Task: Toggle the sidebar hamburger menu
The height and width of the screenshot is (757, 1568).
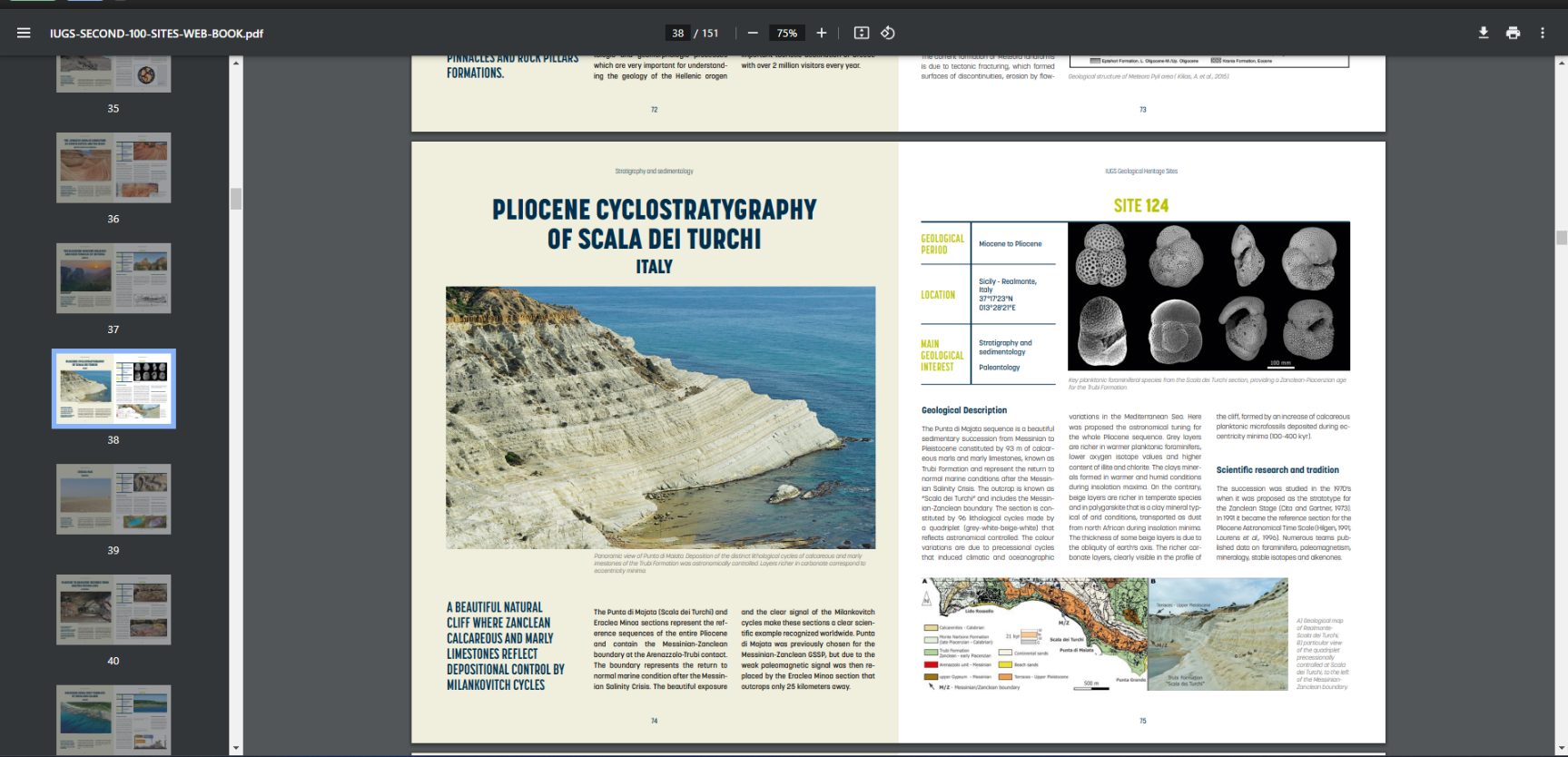Action: tap(24, 33)
